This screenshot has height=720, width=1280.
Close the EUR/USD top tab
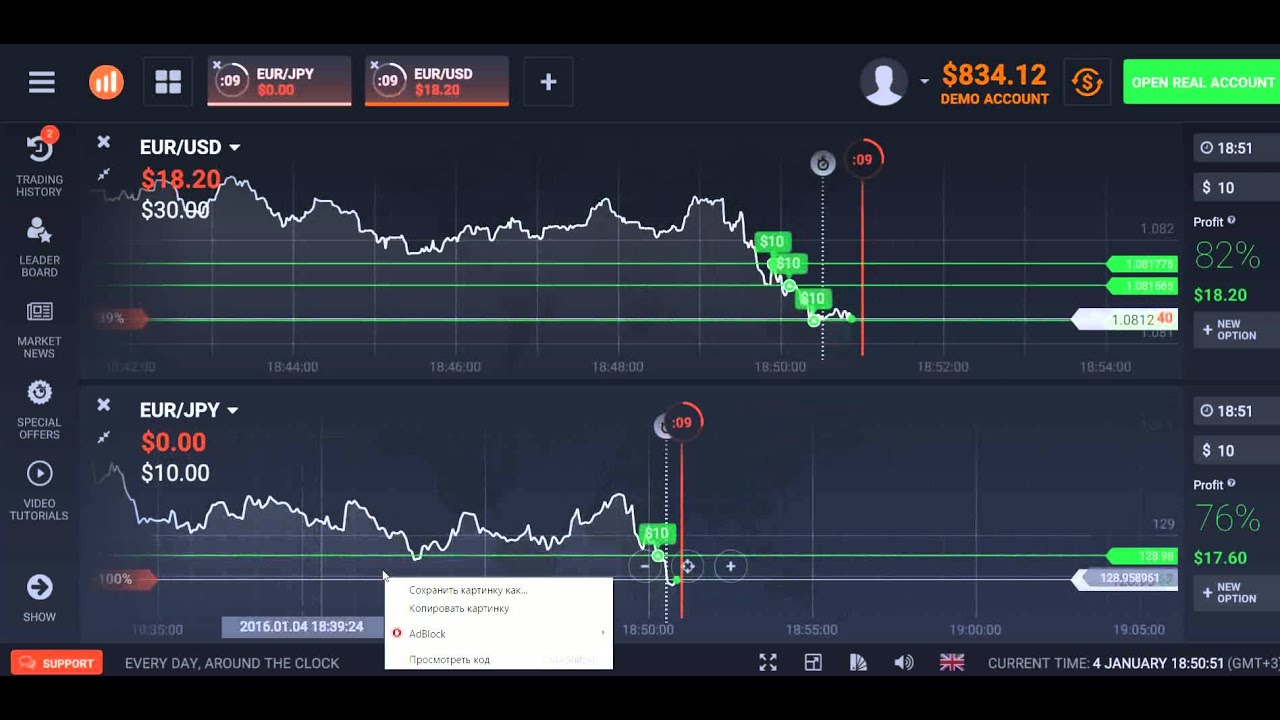pyautogui.click(x=375, y=66)
